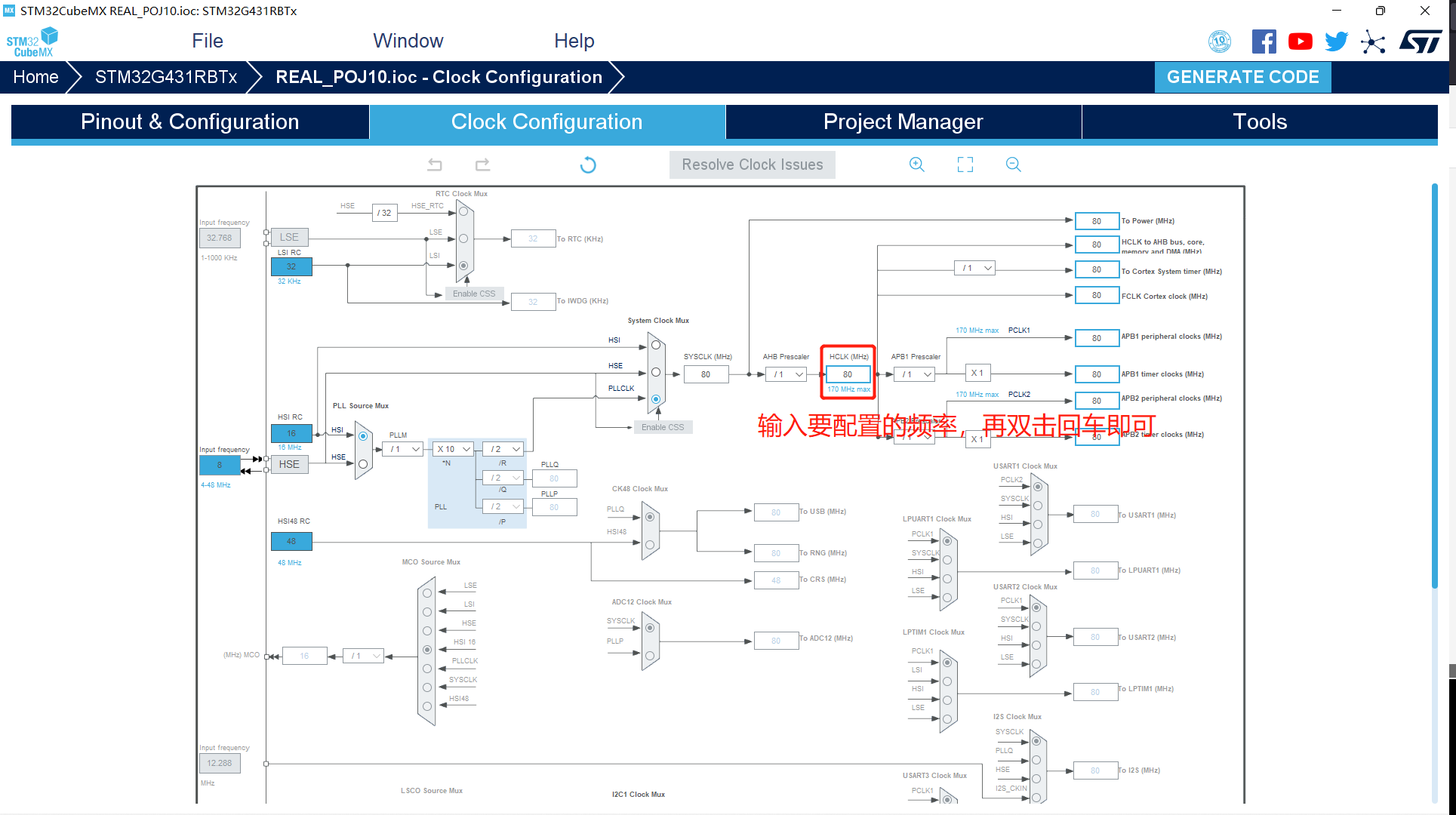This screenshot has height=815, width=1456.
Task: Click Resolve Clock Issues button
Action: [753, 165]
